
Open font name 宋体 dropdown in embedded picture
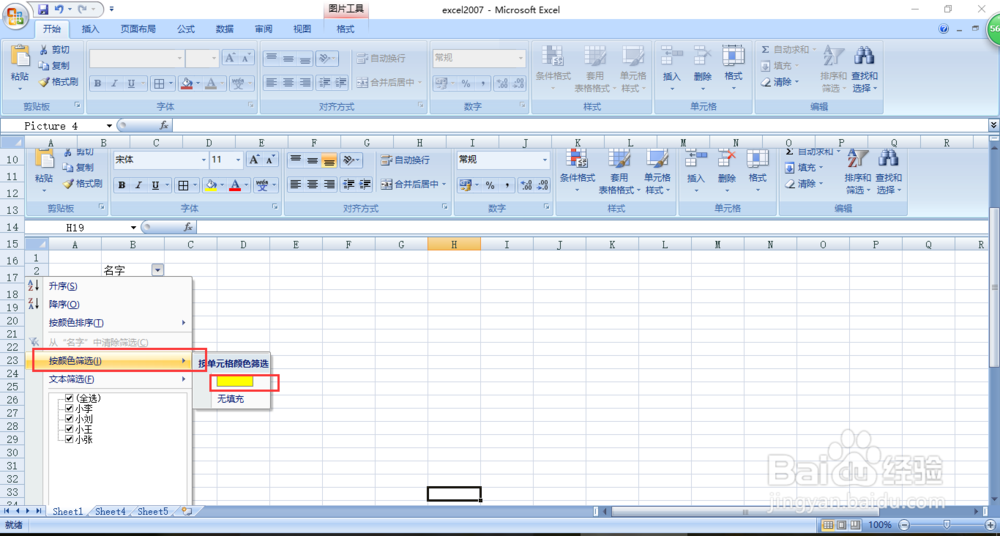204,160
